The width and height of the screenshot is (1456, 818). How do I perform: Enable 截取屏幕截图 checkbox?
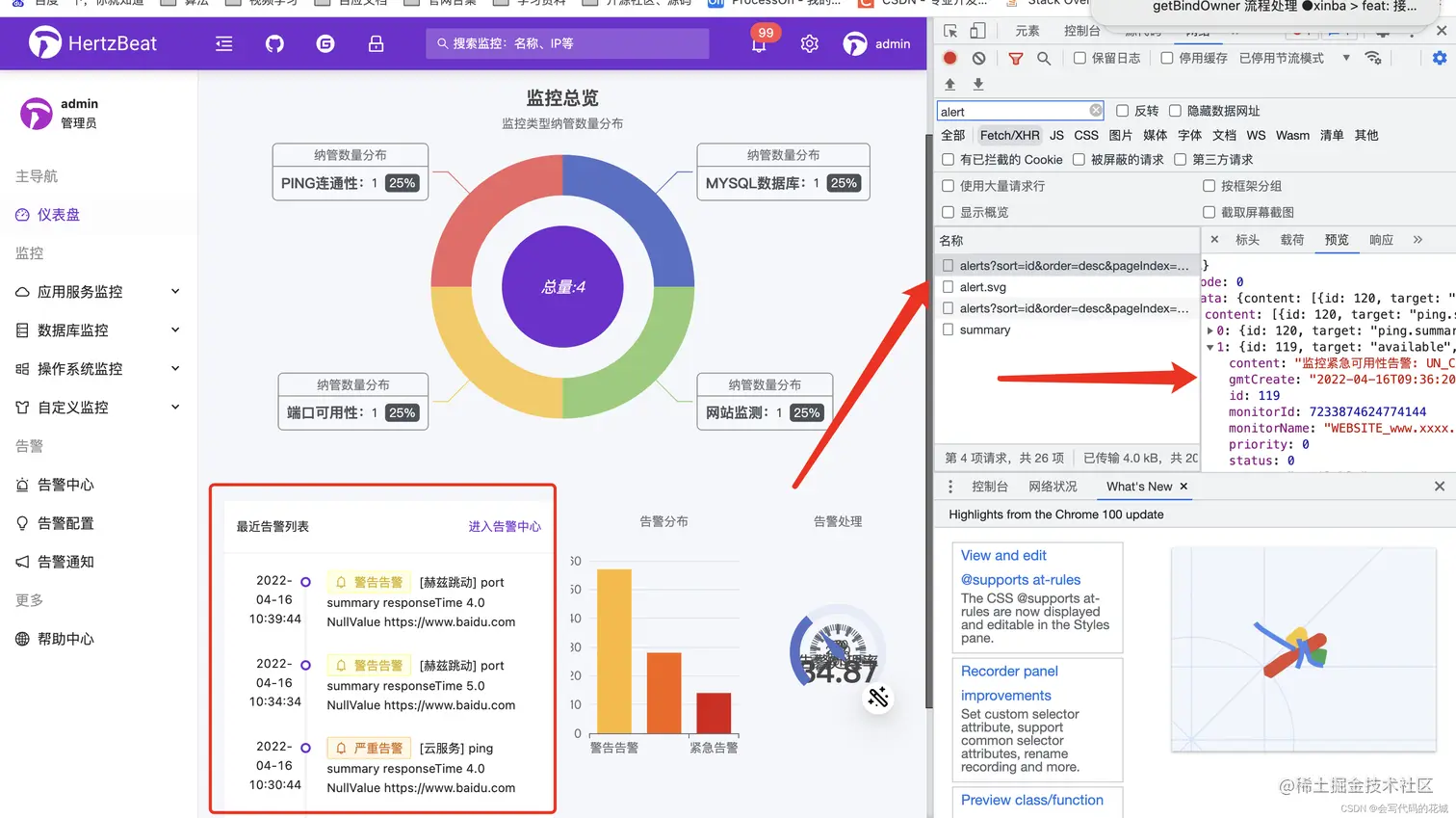[x=1209, y=212]
